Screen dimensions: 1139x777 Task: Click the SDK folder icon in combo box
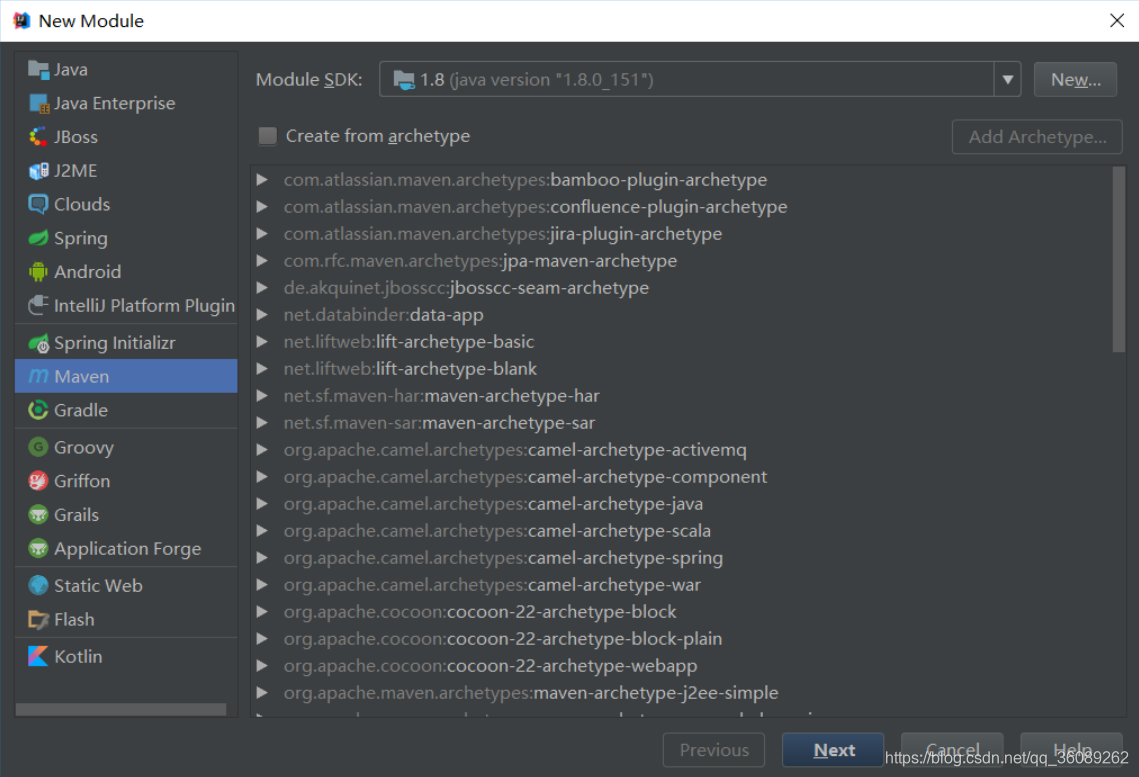(403, 79)
